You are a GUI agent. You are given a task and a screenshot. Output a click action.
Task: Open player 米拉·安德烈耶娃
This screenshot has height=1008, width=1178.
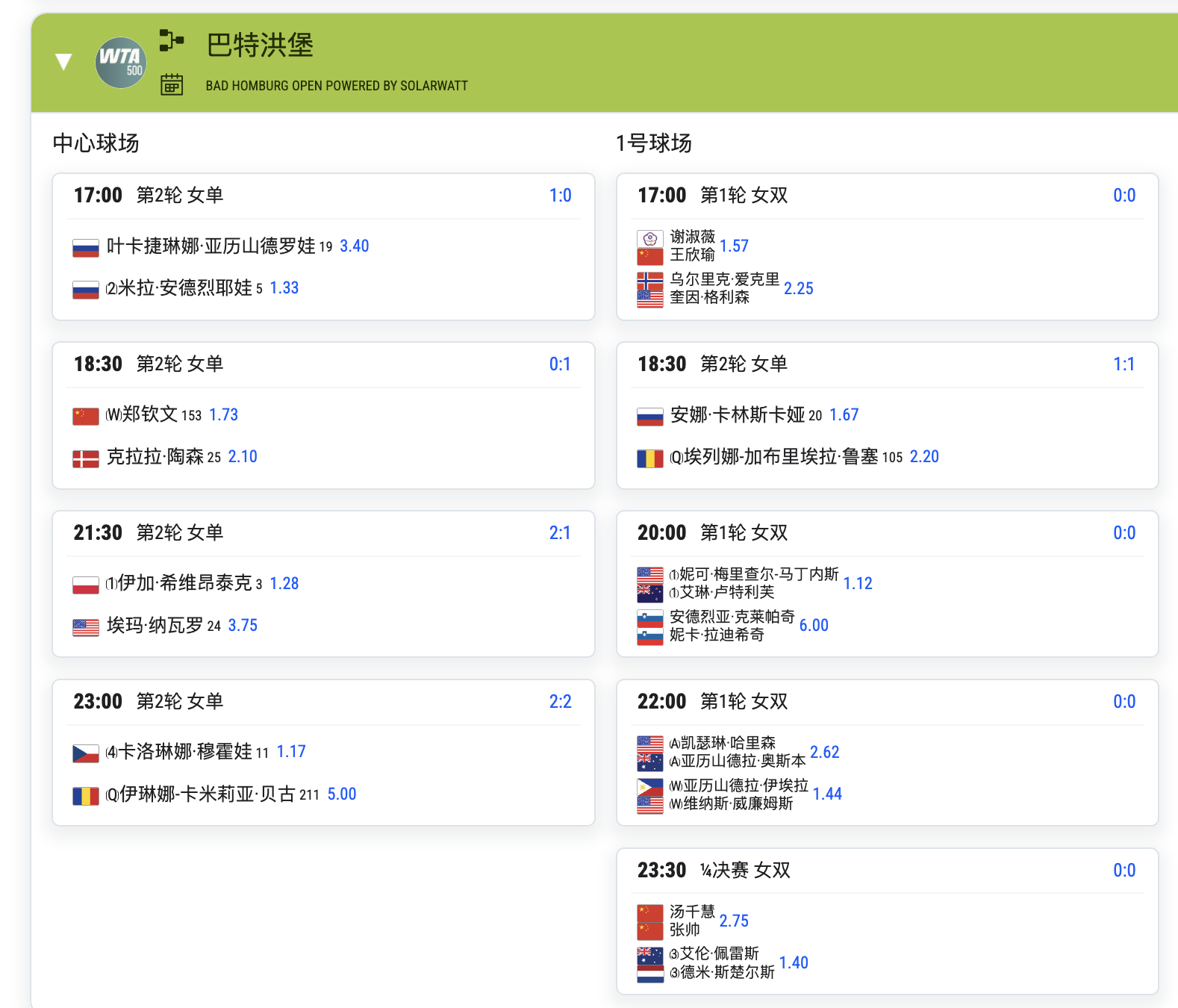185,287
